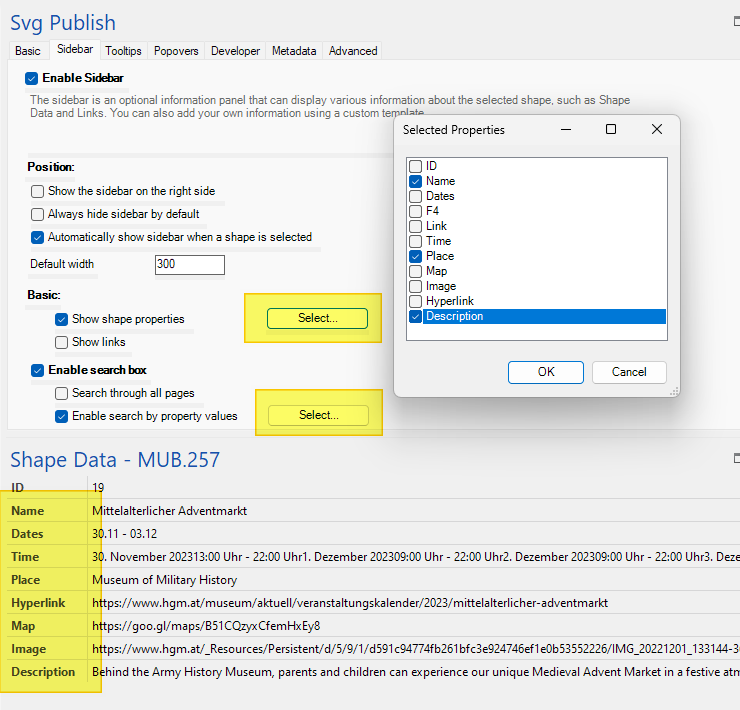Select the Name row label in Shape Data
This screenshot has width=740, height=710.
[27, 511]
